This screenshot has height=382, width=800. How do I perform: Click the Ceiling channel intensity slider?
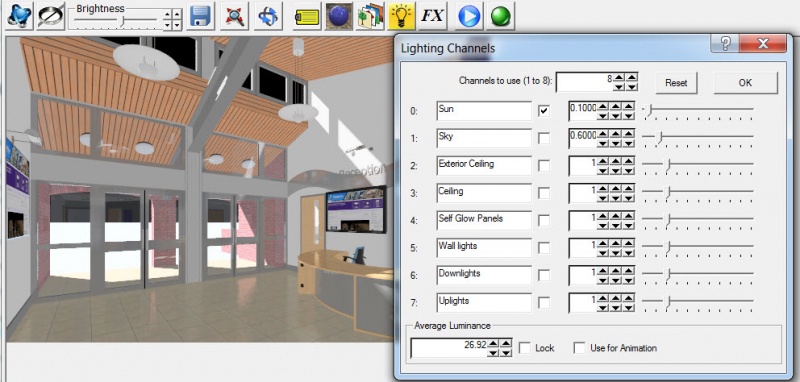click(697, 193)
